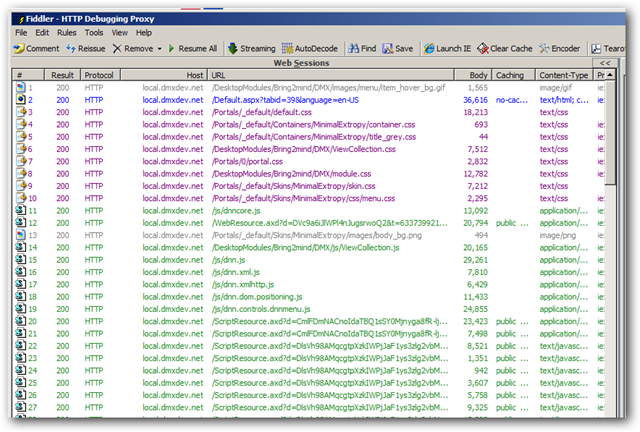Sort by the Host column header

point(164,75)
